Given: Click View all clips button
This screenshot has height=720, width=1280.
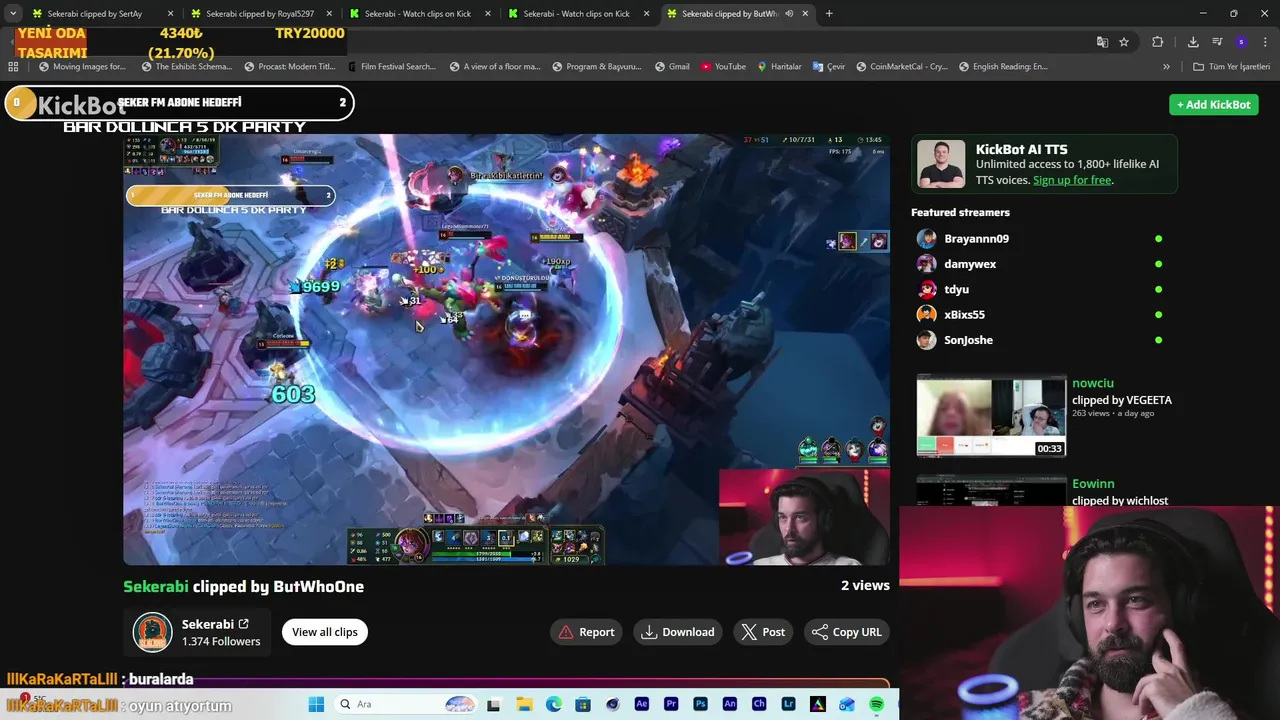Looking at the screenshot, I should (324, 632).
